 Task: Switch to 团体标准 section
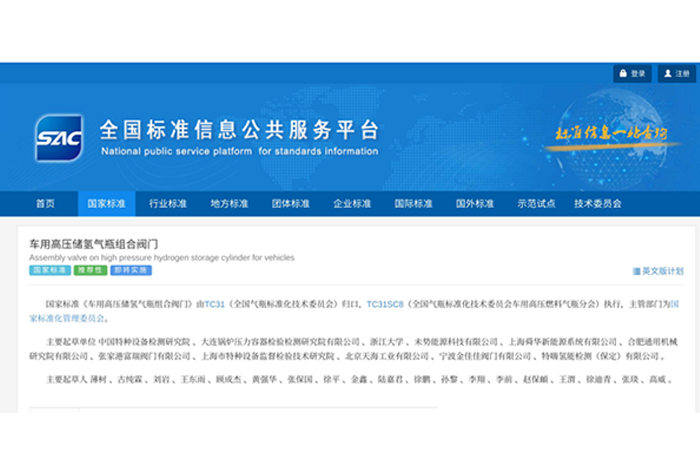pyautogui.click(x=290, y=204)
